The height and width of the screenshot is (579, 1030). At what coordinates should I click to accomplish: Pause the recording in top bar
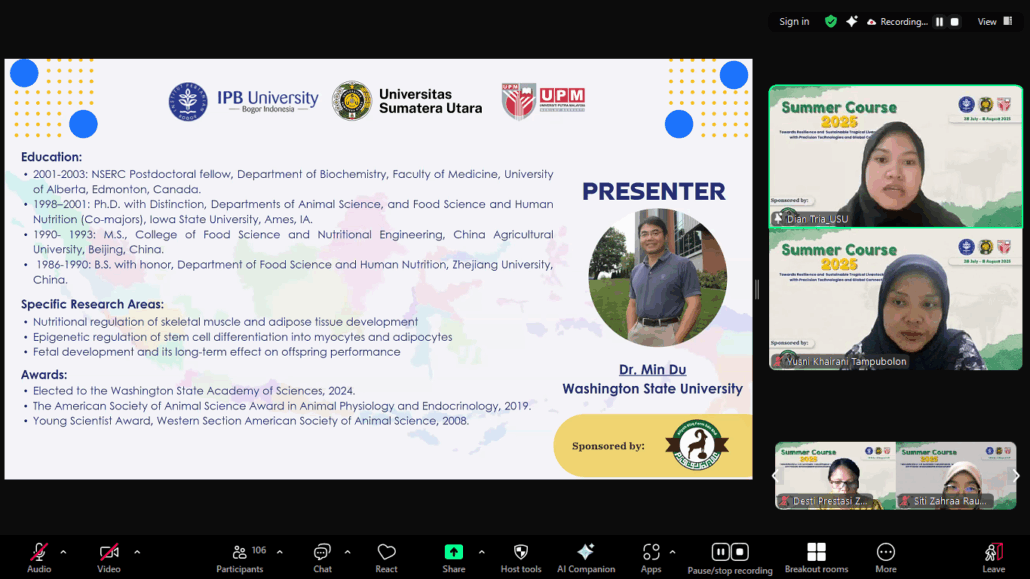(939, 22)
